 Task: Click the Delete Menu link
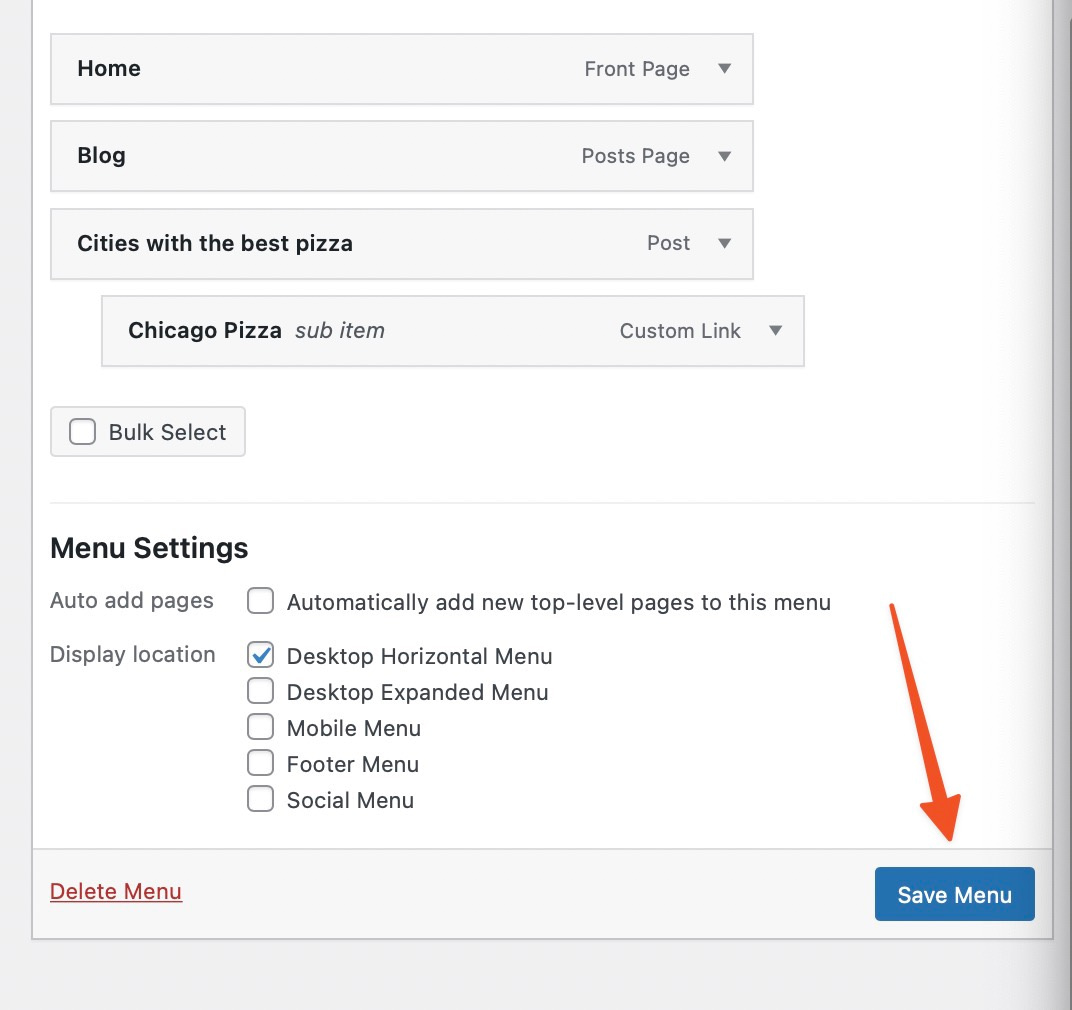point(116,891)
